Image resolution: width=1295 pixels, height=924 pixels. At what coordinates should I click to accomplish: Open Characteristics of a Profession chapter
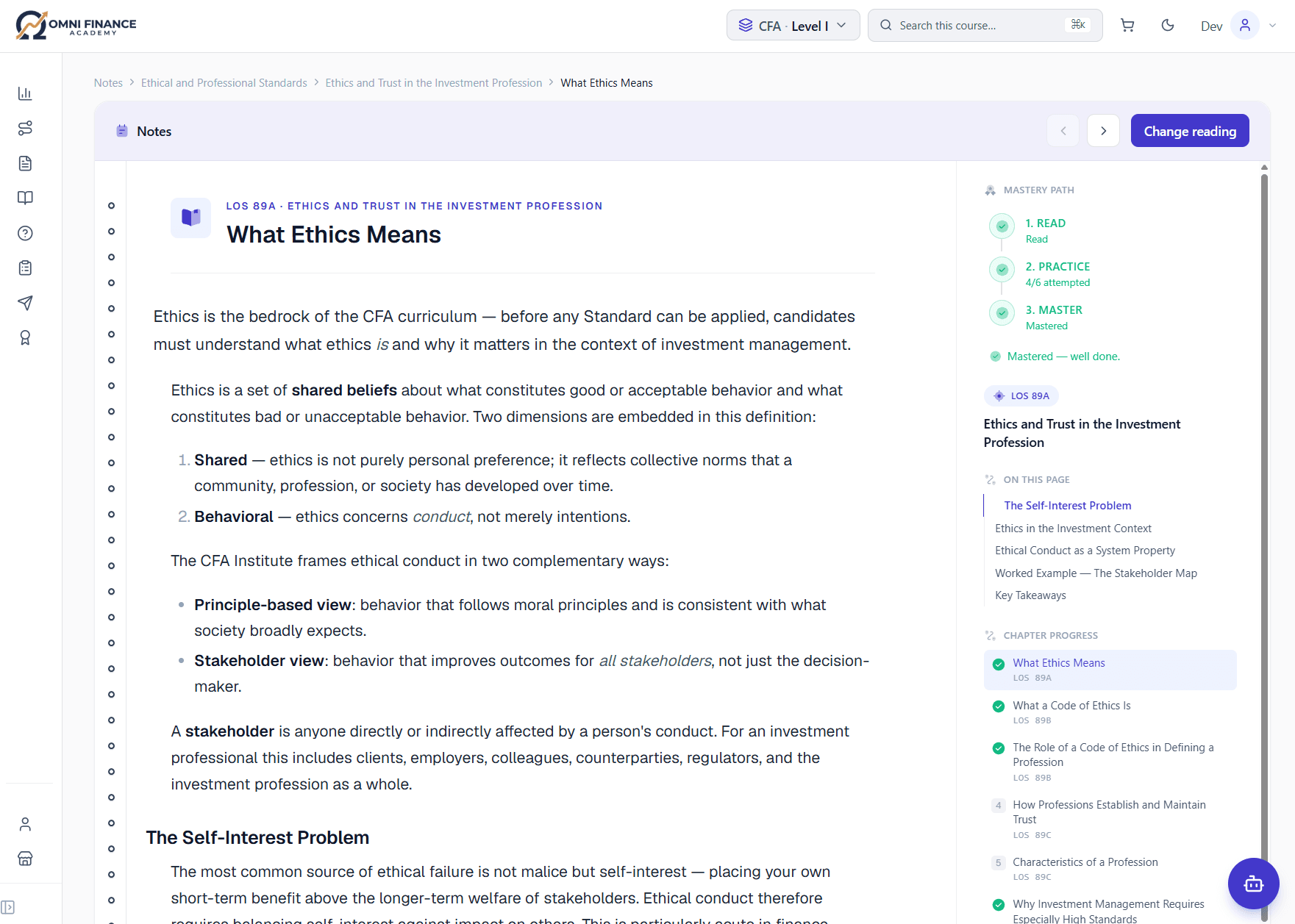click(x=1110, y=869)
